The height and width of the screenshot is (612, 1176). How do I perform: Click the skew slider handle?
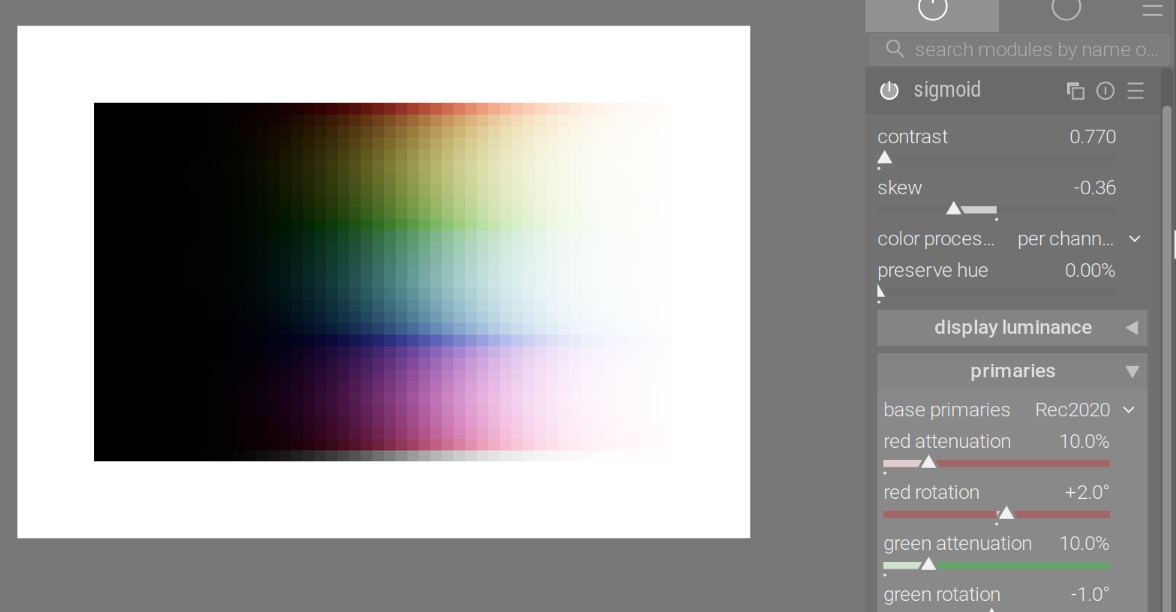point(954,209)
